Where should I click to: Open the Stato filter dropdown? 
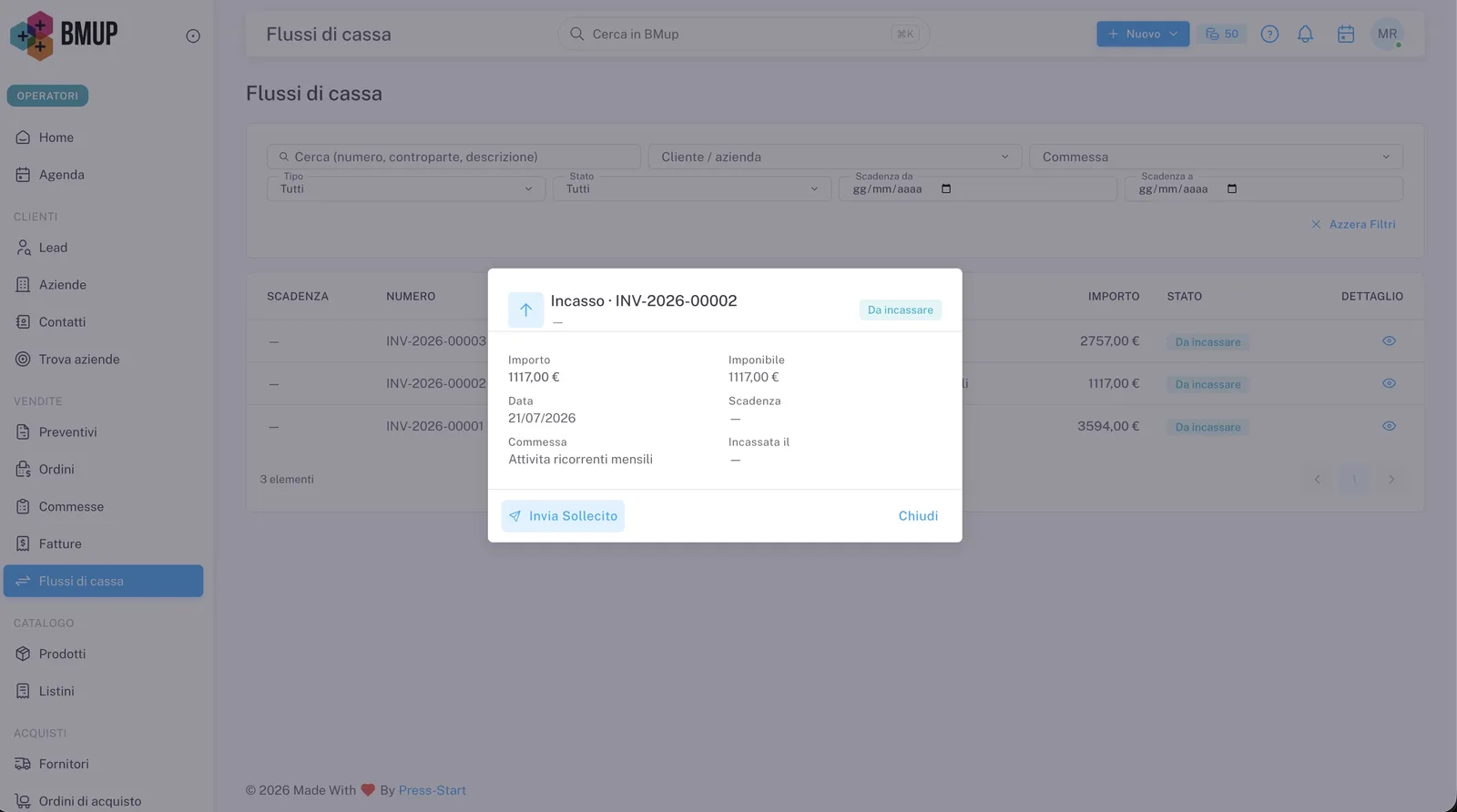click(692, 188)
